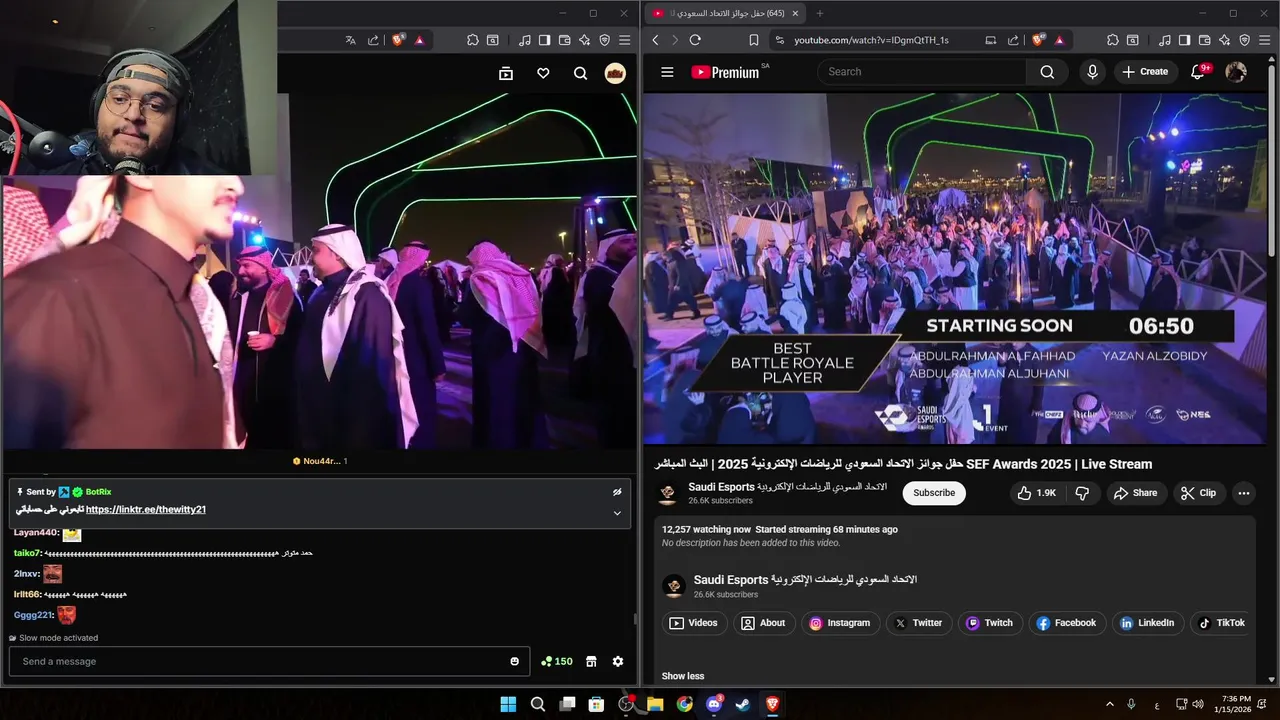Open the Instagram channel link

pos(840,623)
